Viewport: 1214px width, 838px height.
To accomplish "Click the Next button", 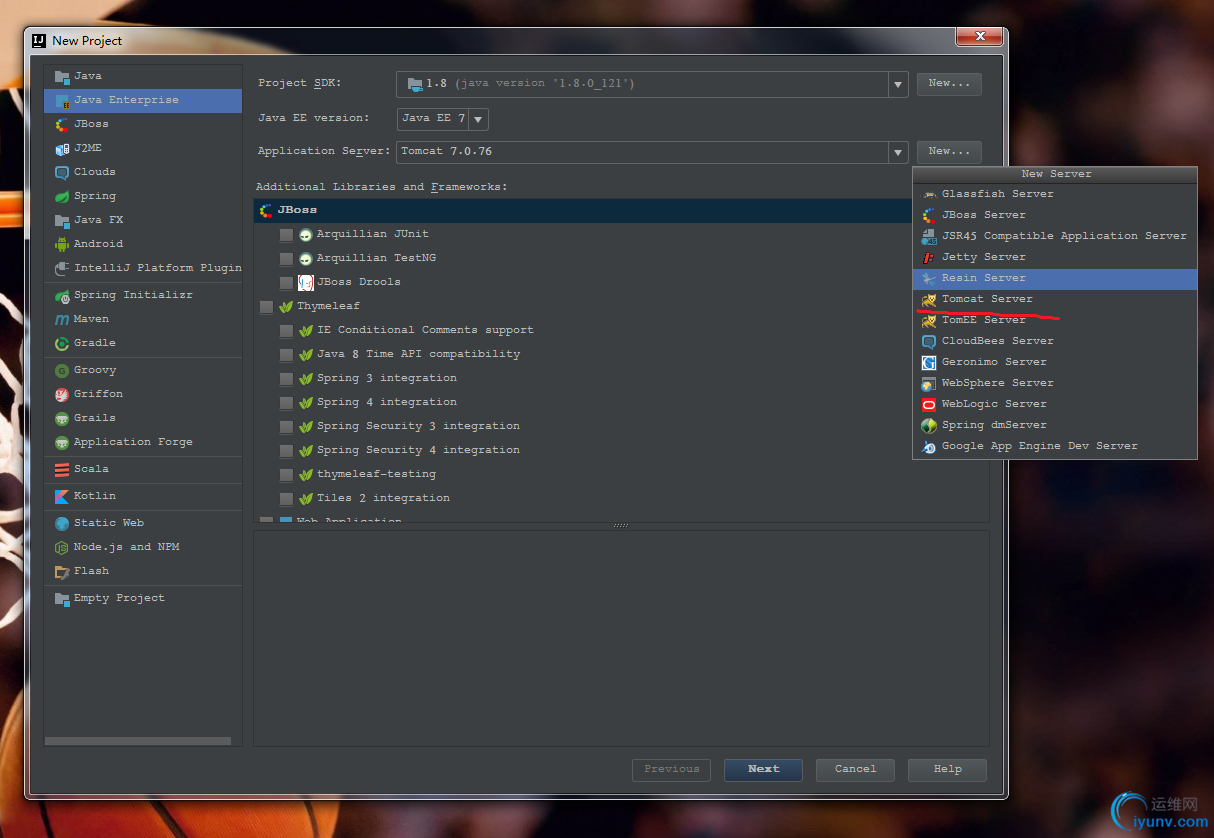I will click(x=763, y=770).
